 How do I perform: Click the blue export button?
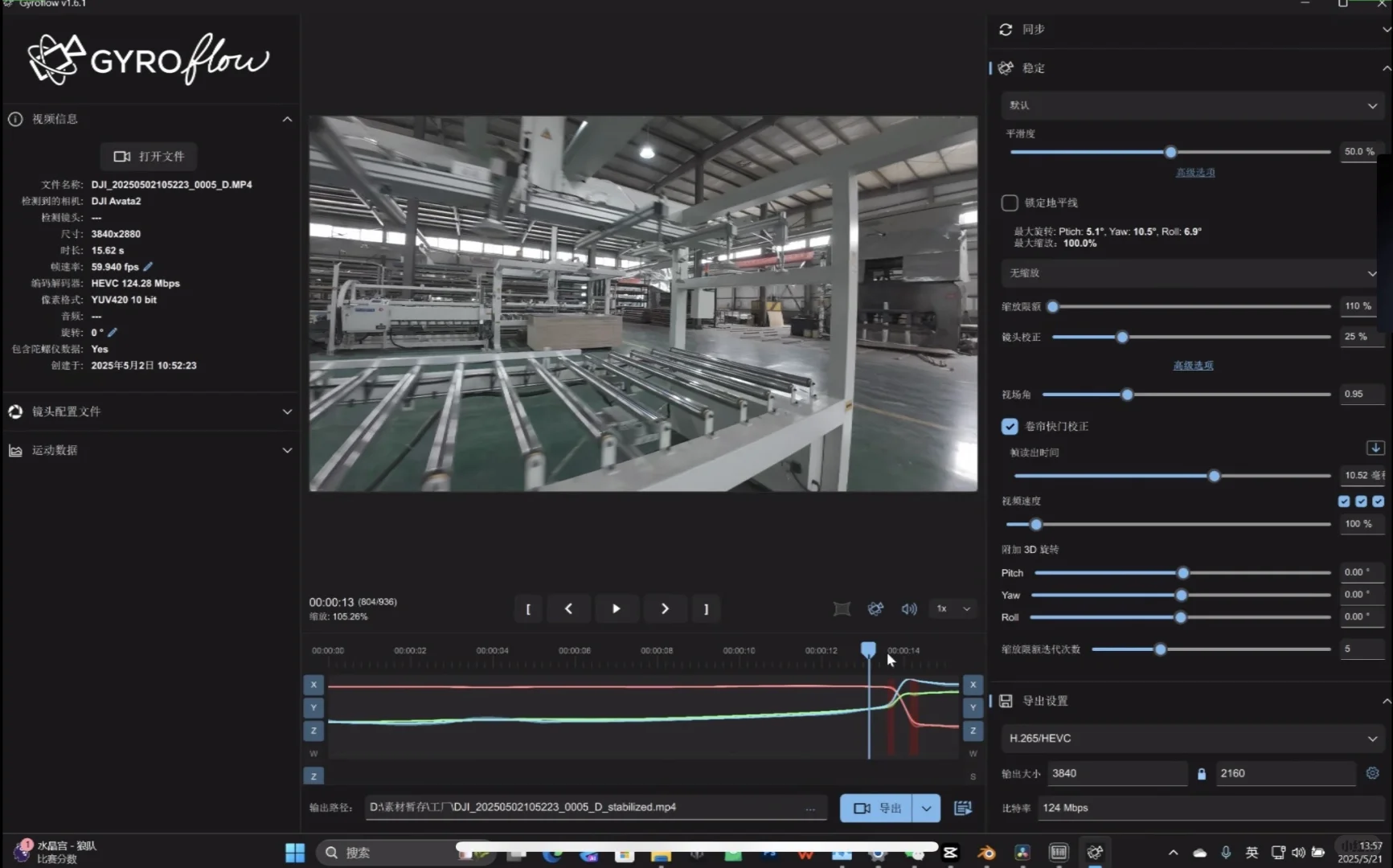pos(876,808)
